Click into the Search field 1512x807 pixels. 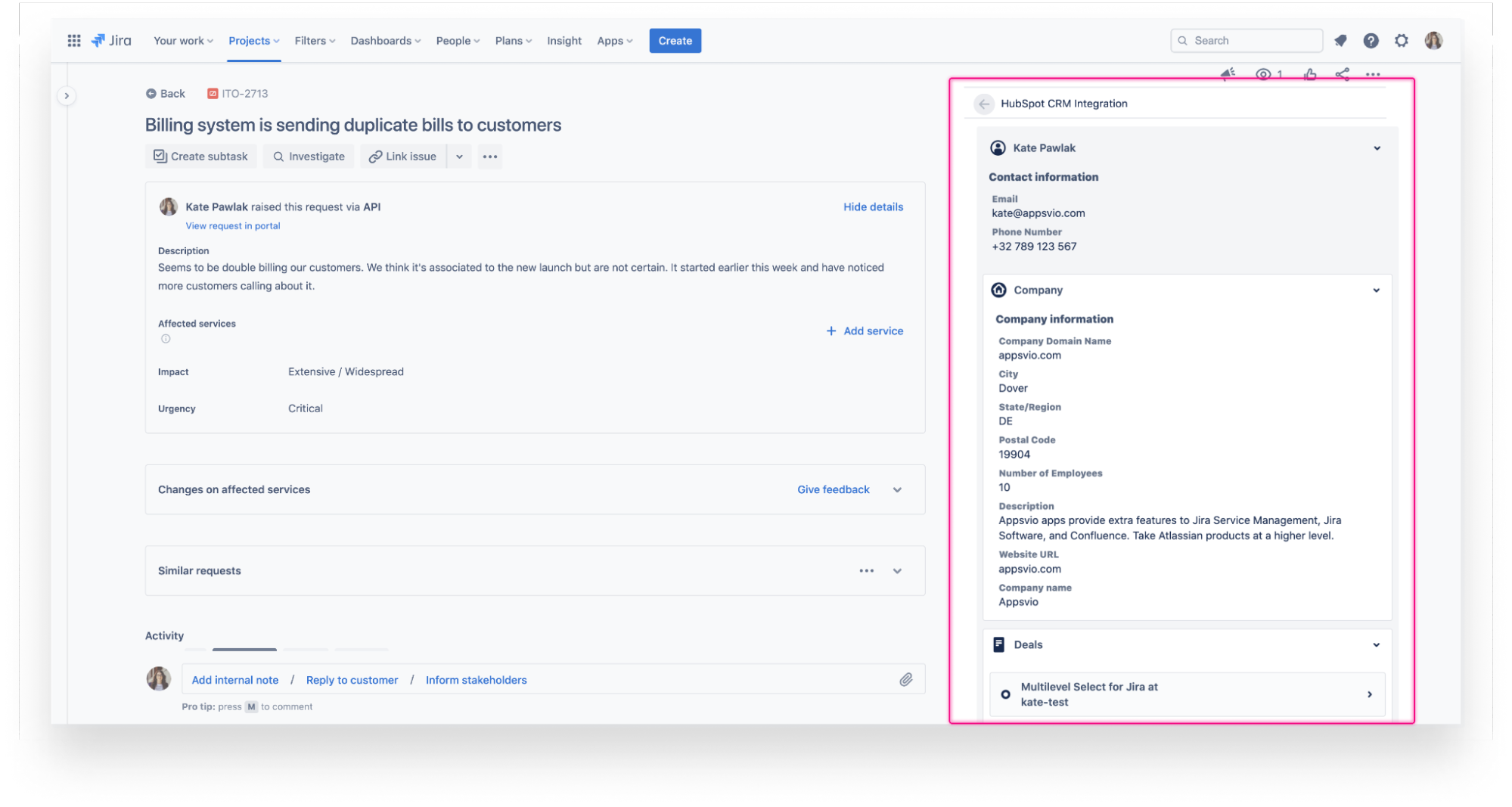point(1247,41)
